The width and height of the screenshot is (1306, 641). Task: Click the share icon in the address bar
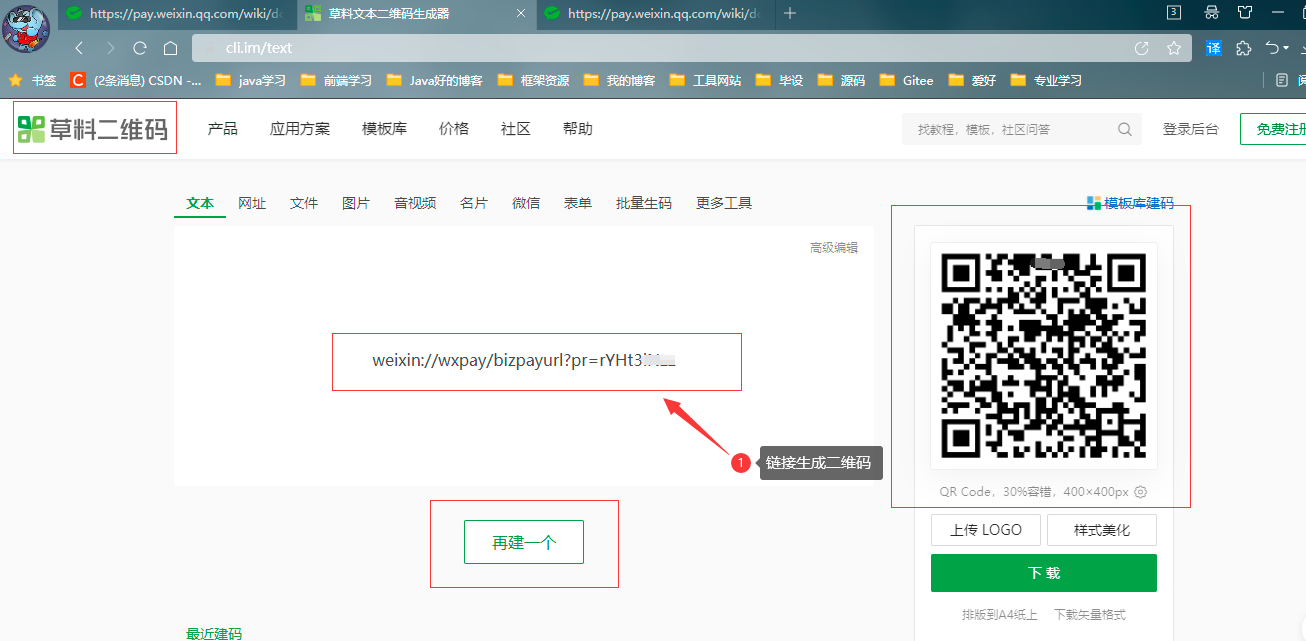tap(1142, 48)
